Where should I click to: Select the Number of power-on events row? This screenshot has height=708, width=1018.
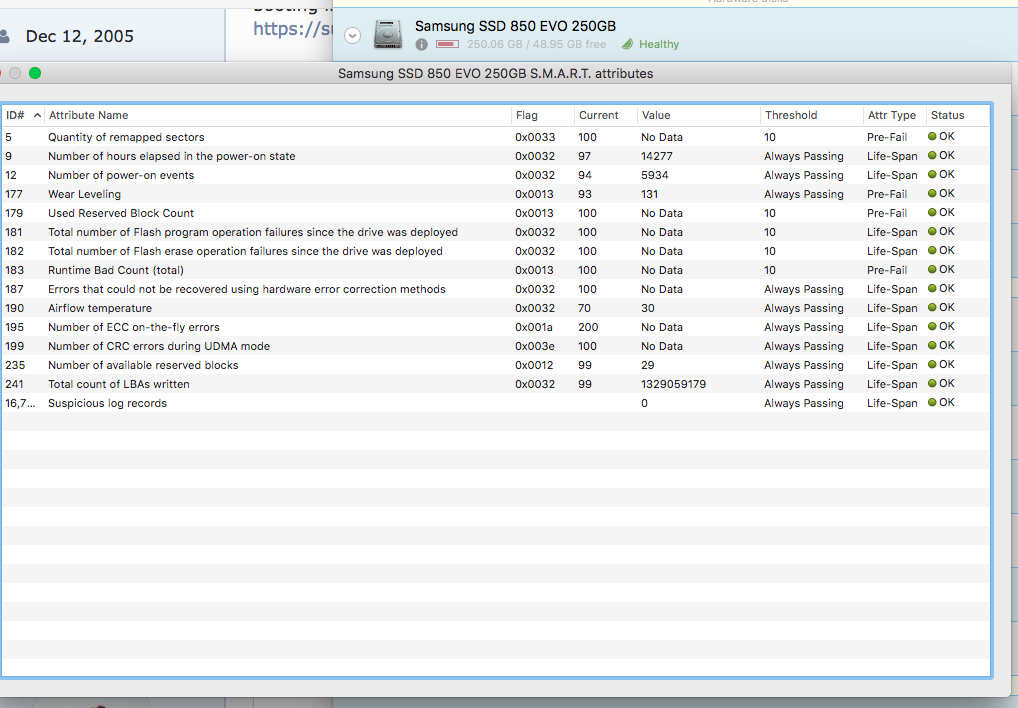point(496,175)
